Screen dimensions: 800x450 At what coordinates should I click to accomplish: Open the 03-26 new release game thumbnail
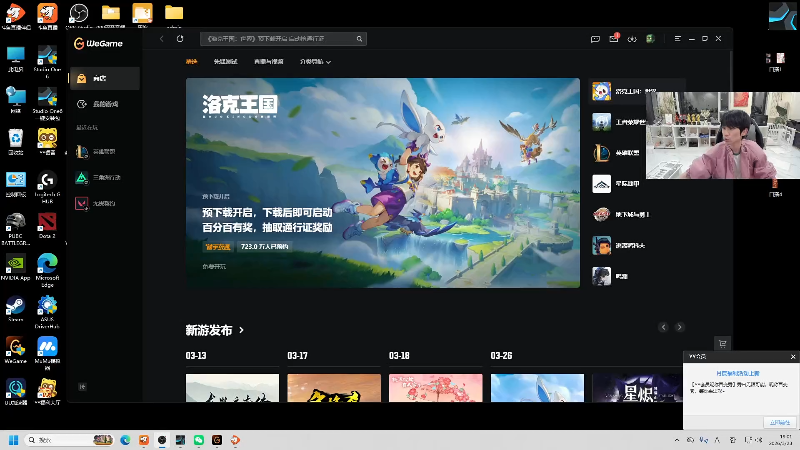coord(537,388)
